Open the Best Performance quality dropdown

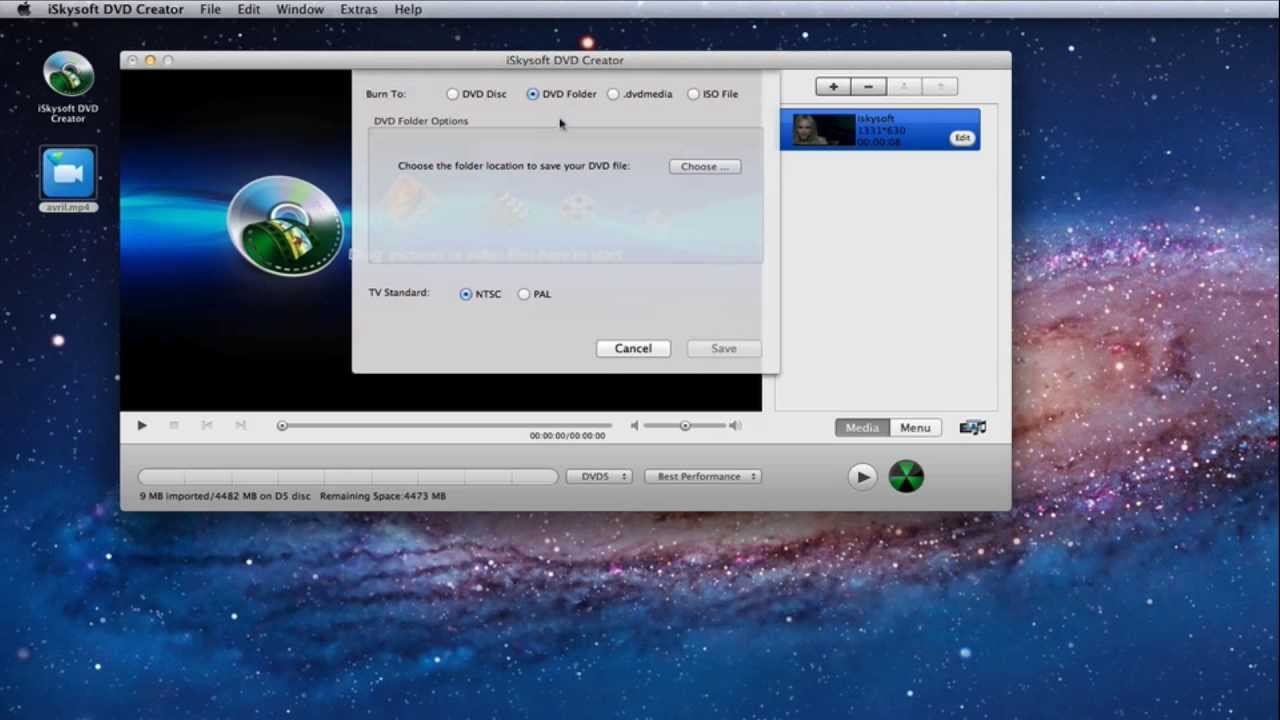tap(703, 477)
